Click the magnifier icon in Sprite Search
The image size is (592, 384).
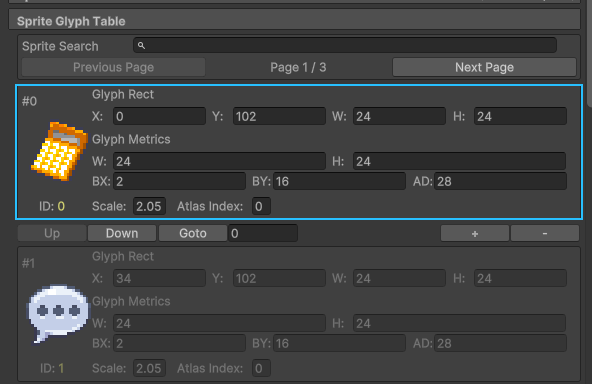tap(141, 46)
